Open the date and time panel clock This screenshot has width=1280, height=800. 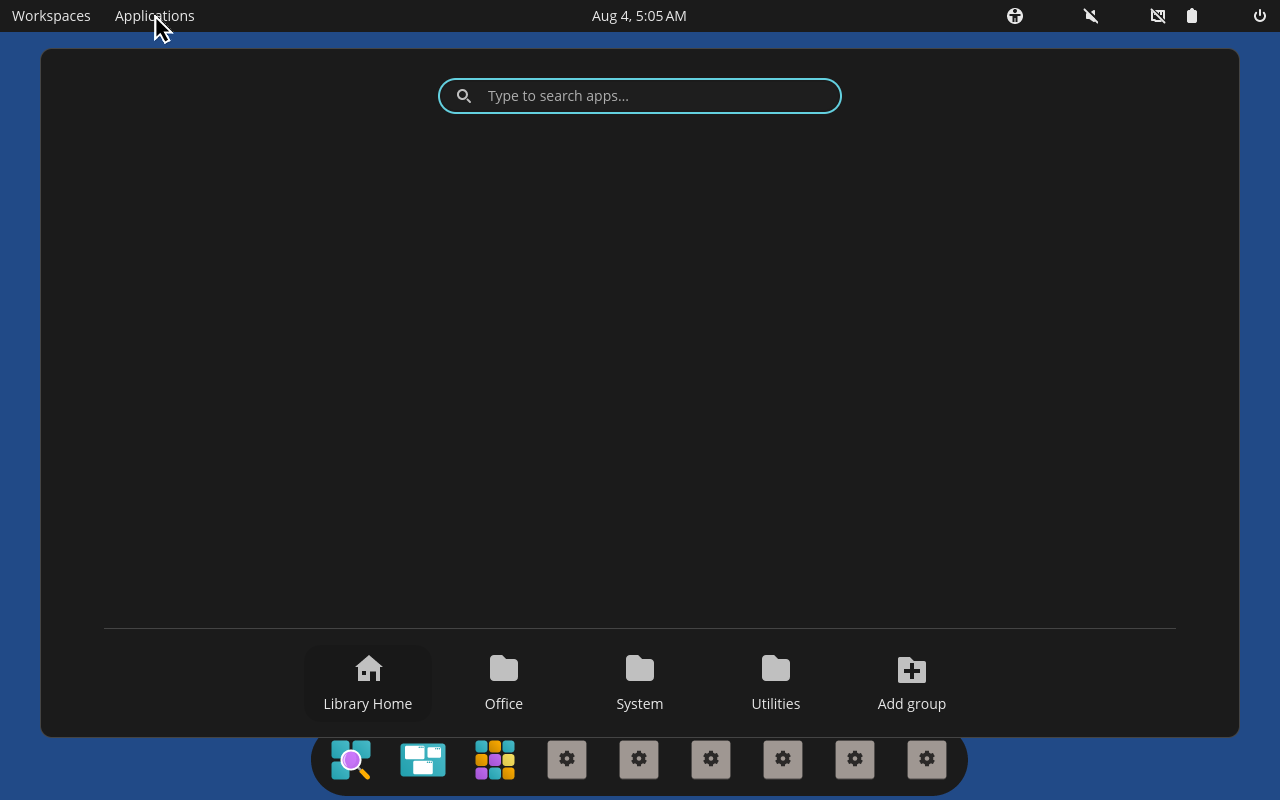[x=639, y=16]
